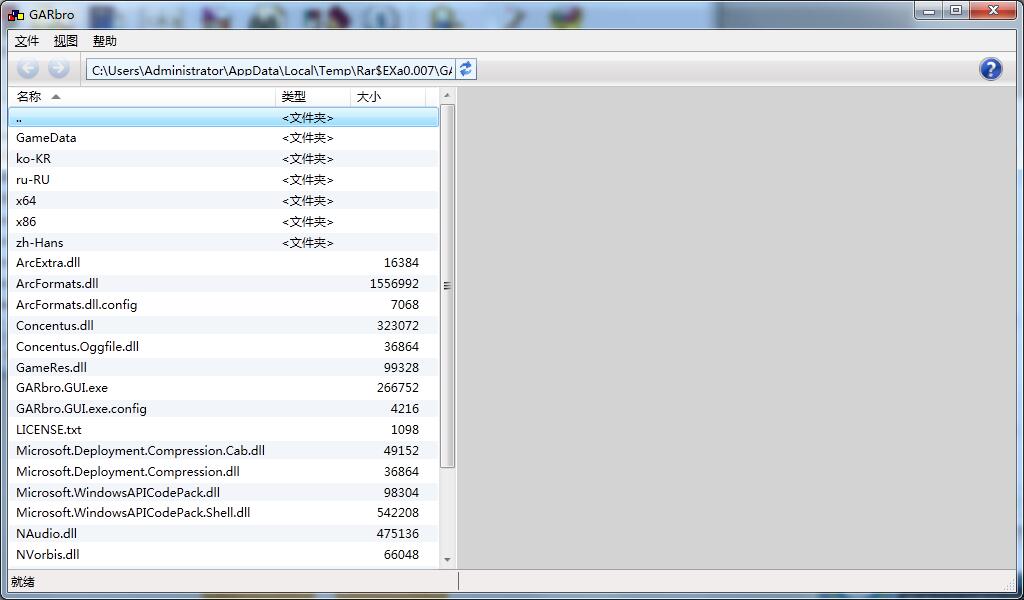Image resolution: width=1024 pixels, height=600 pixels.
Task: Sort file list by 大小 column header
Action: [368, 97]
